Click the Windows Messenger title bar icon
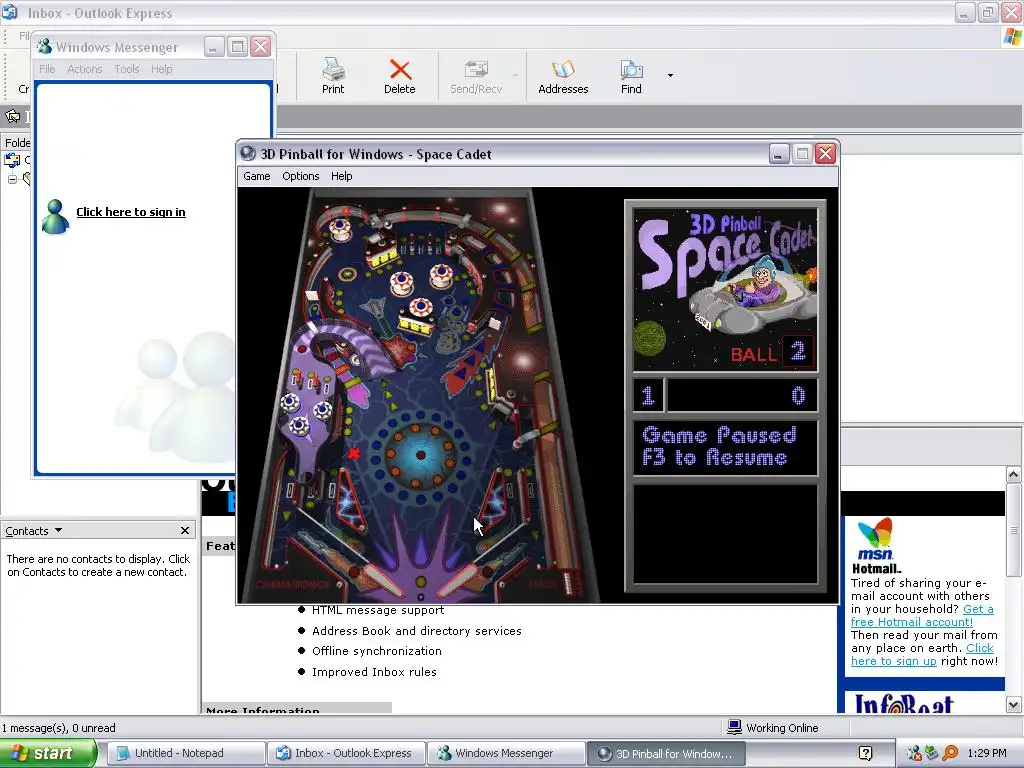The width and height of the screenshot is (1024, 768). coord(44,46)
